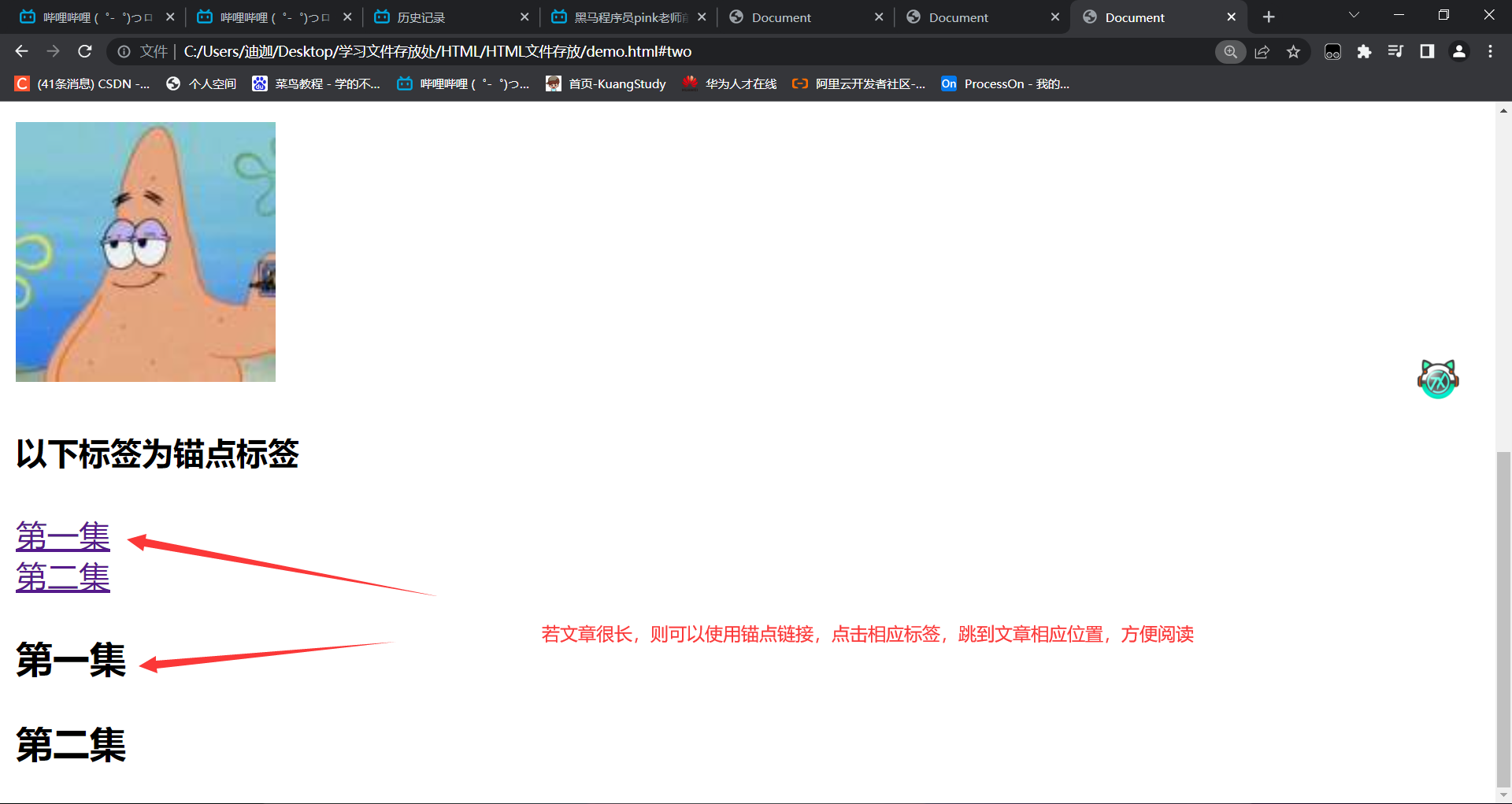Open the CSDN bookmark
1512x804 pixels.
coord(83,83)
